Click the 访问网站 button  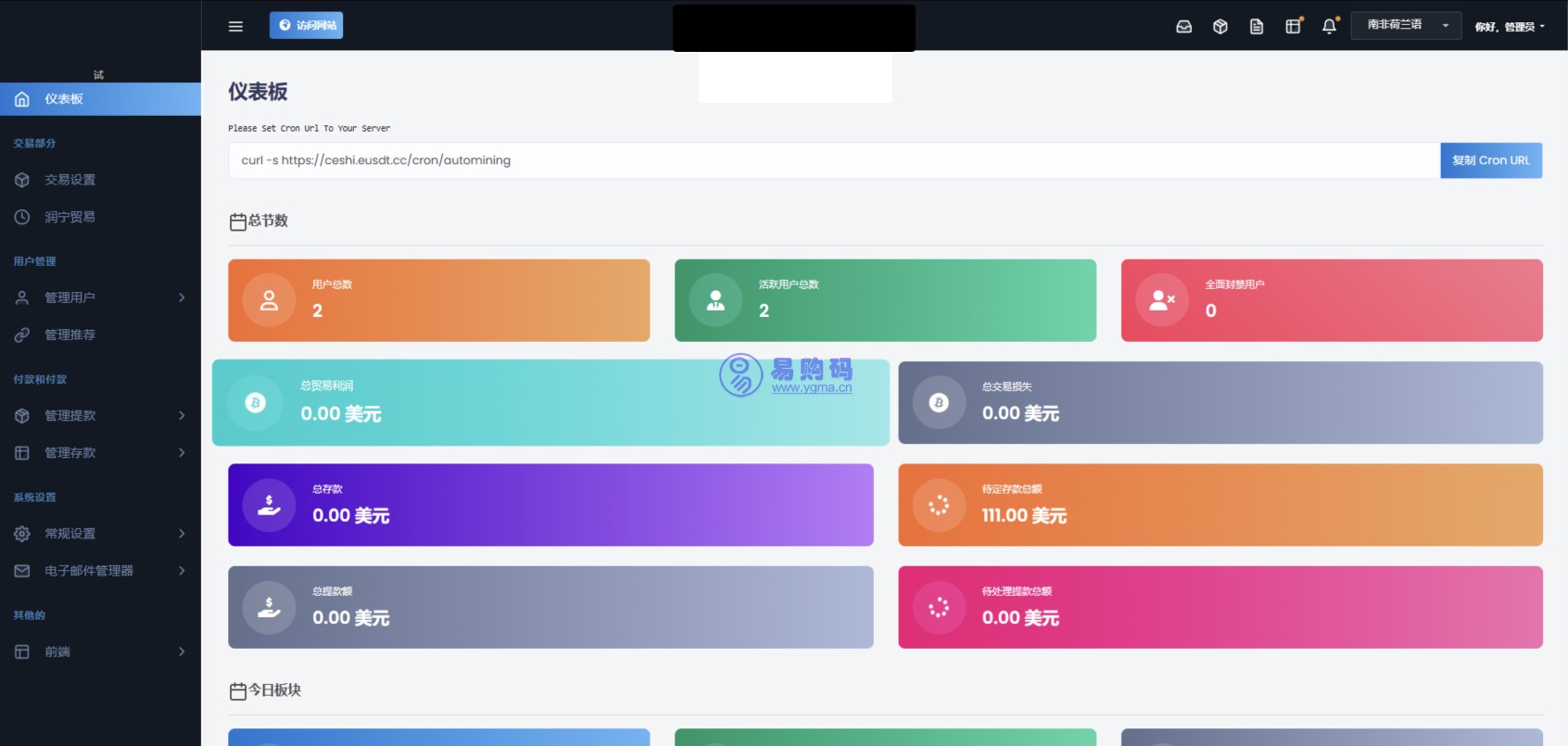click(x=306, y=26)
